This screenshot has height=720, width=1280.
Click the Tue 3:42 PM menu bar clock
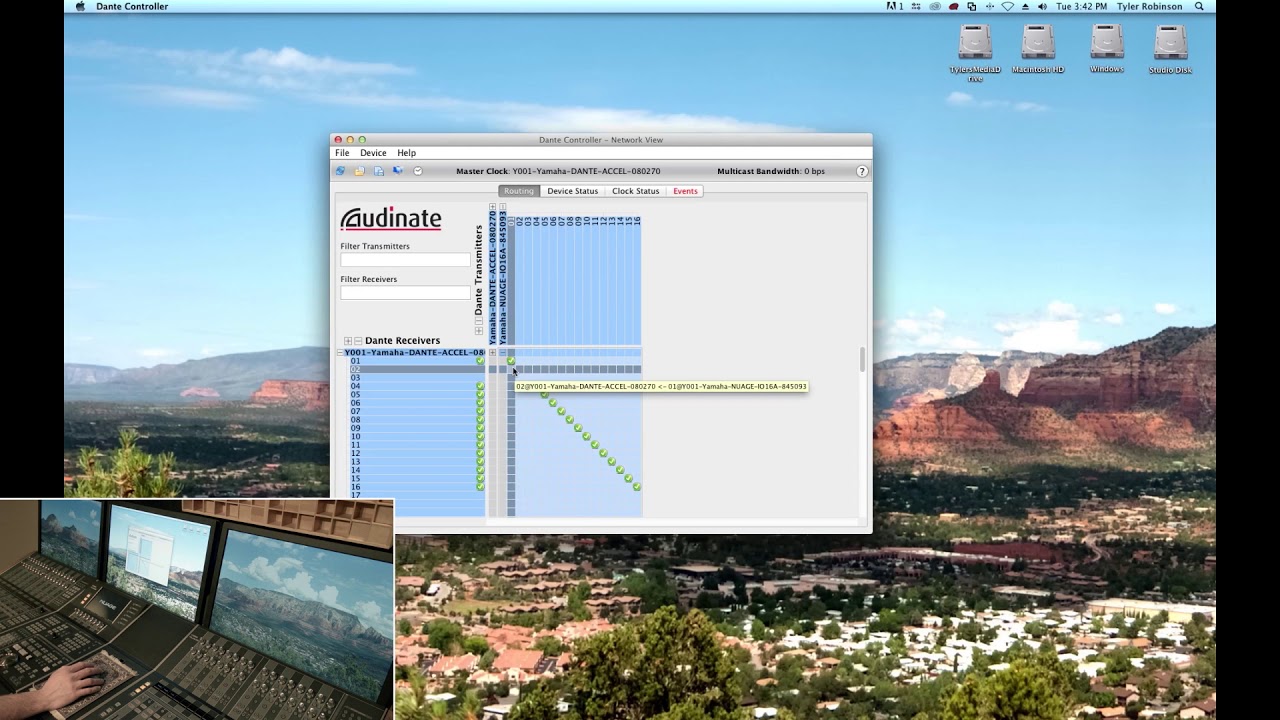click(1081, 6)
